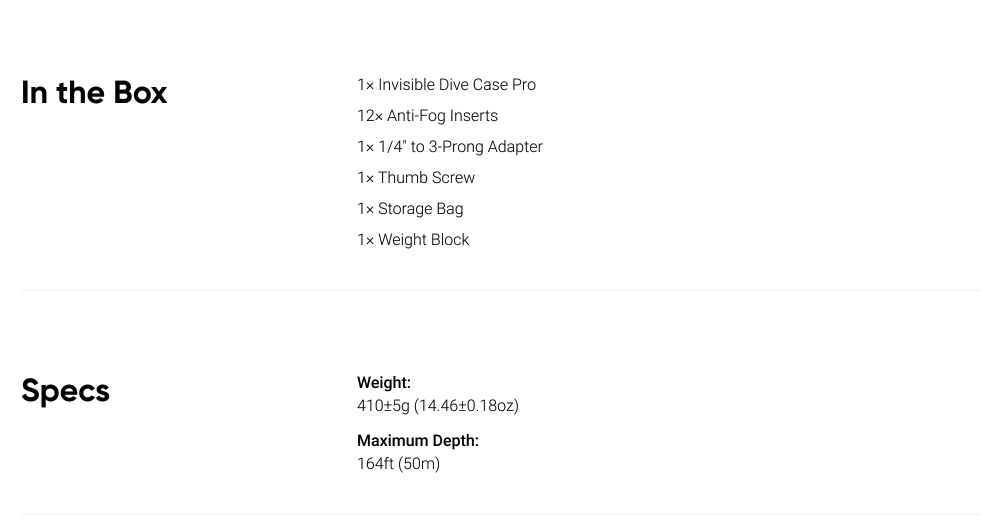
Task: Click the word 'Pro' in first item
Action: pyautogui.click(x=524, y=85)
